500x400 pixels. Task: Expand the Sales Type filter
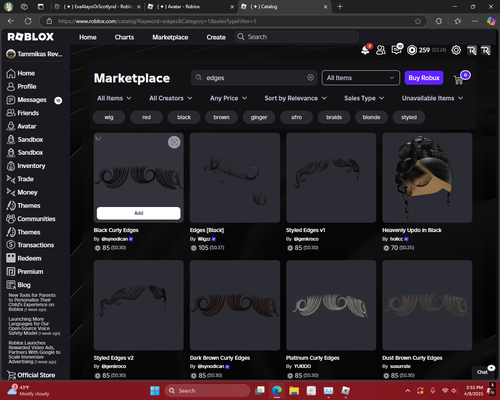364,98
